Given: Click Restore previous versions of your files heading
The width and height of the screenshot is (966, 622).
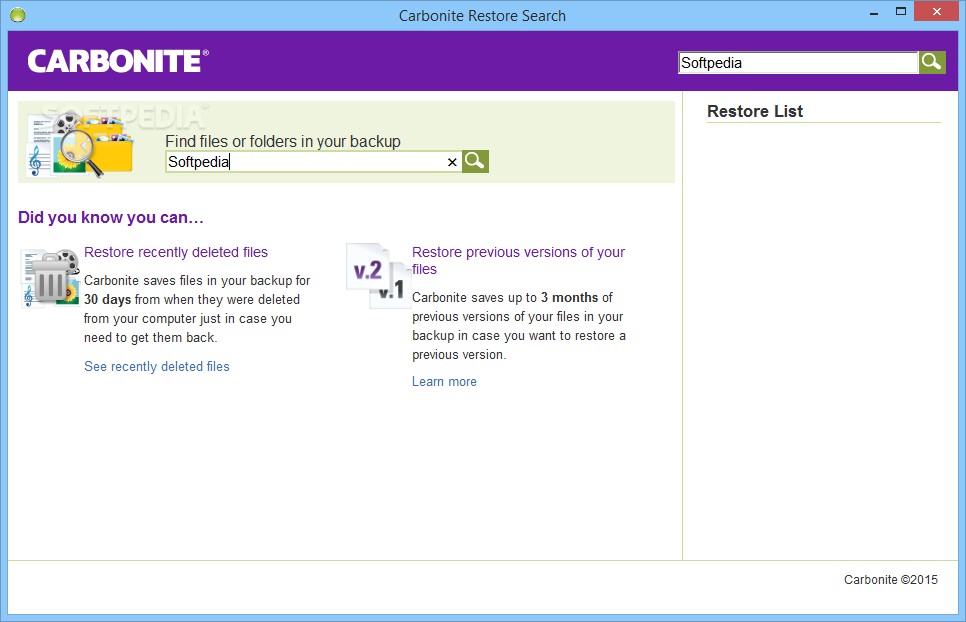Looking at the screenshot, I should point(519,261).
